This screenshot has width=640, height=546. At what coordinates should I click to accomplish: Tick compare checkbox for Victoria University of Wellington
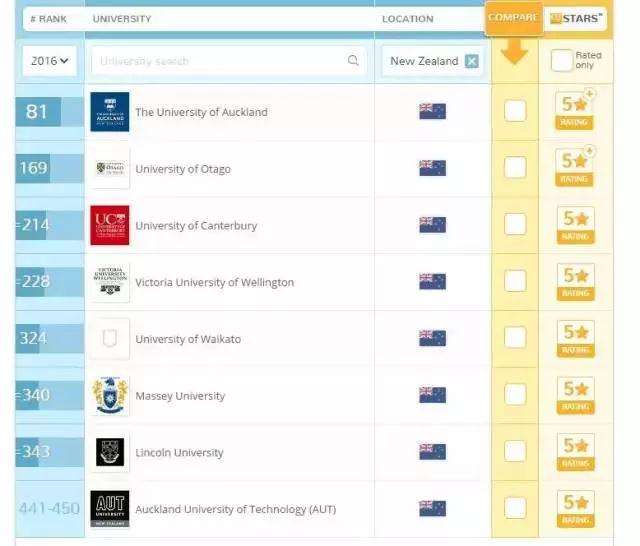coord(515,281)
